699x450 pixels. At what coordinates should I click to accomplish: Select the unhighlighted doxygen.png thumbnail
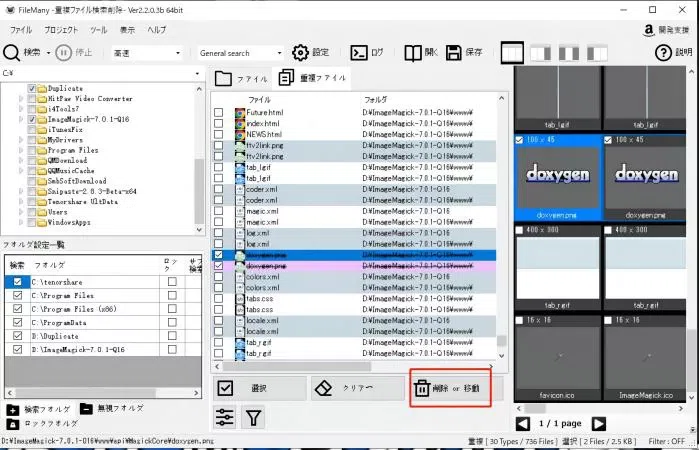click(x=645, y=179)
